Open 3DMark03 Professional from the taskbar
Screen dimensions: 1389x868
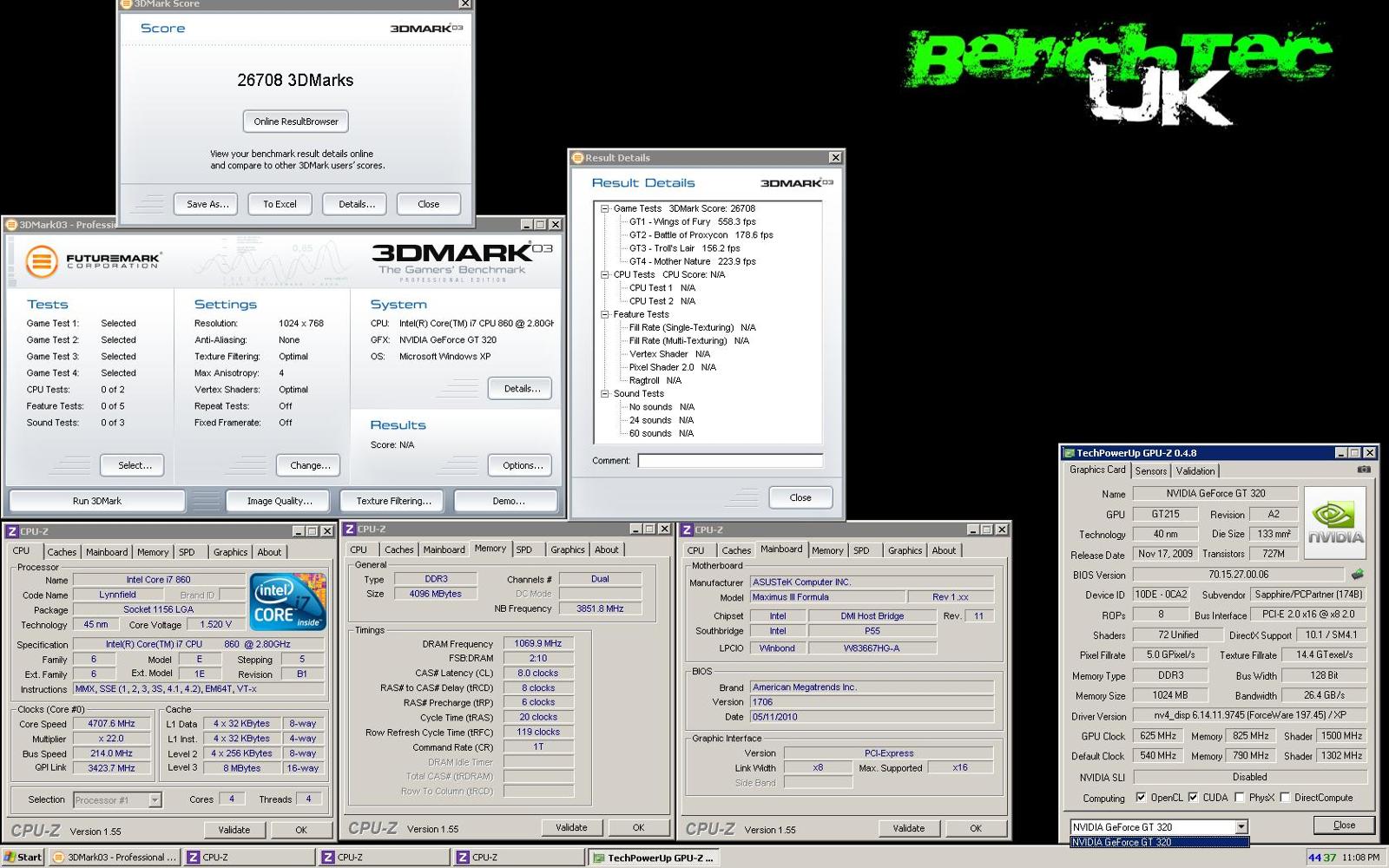click(x=115, y=857)
